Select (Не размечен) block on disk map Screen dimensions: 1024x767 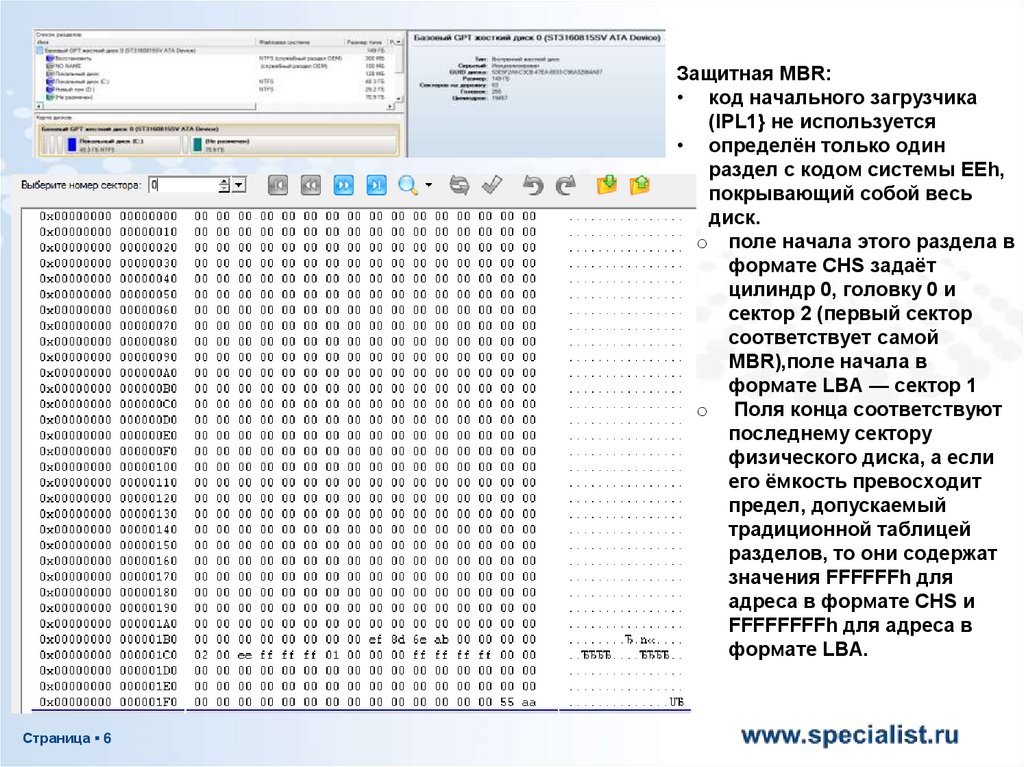293,145
